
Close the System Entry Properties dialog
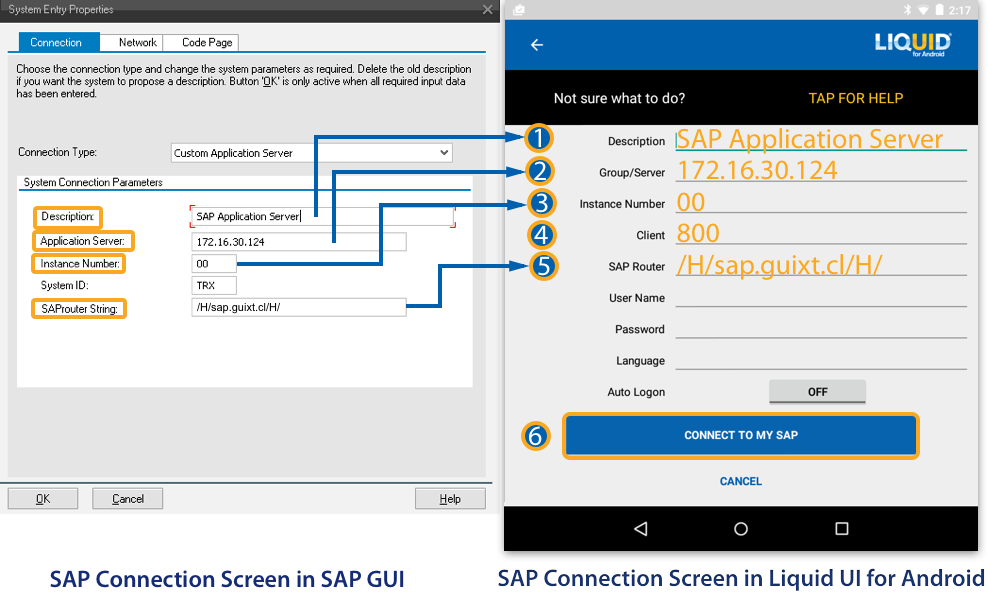pos(487,10)
